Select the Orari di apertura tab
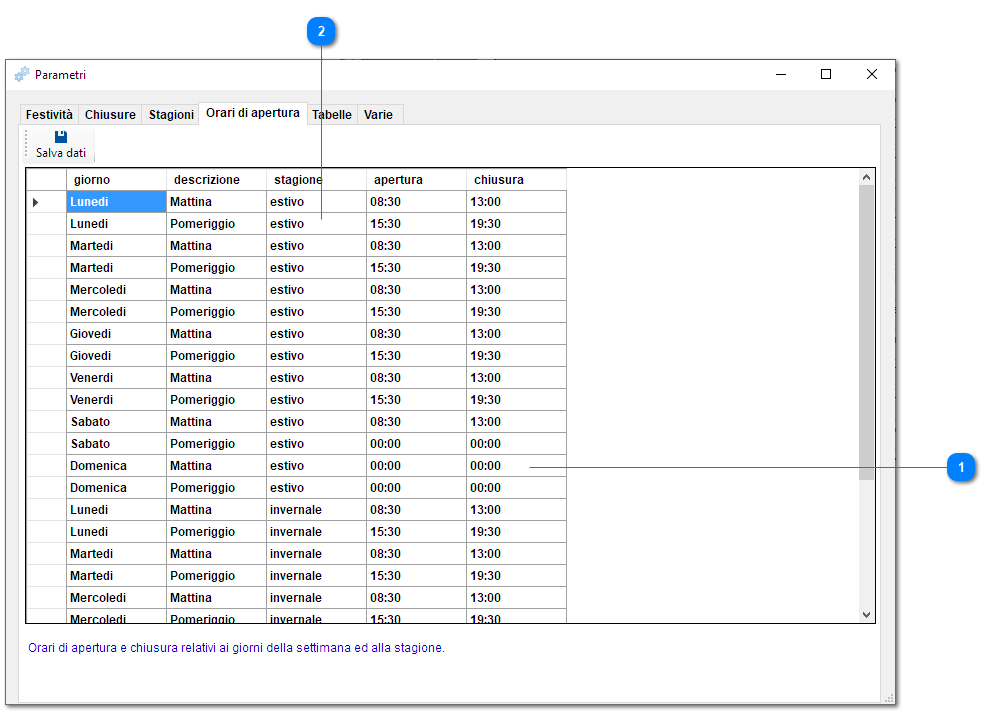 [253, 113]
